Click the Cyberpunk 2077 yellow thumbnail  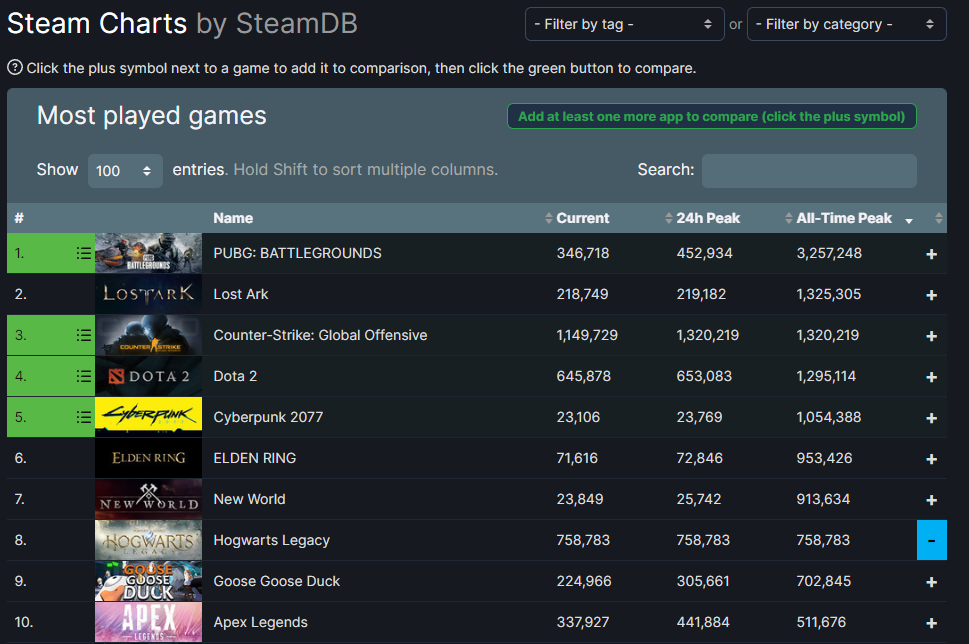[148, 417]
